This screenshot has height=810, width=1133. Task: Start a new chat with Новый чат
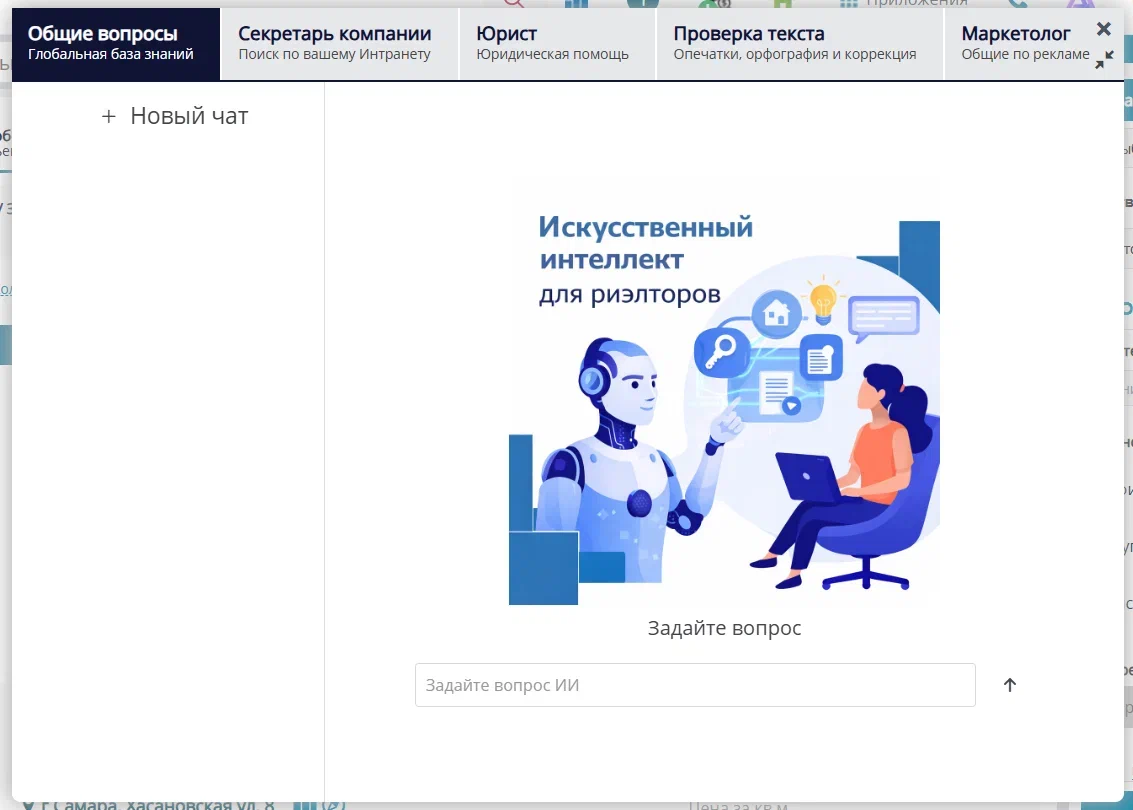tap(188, 117)
